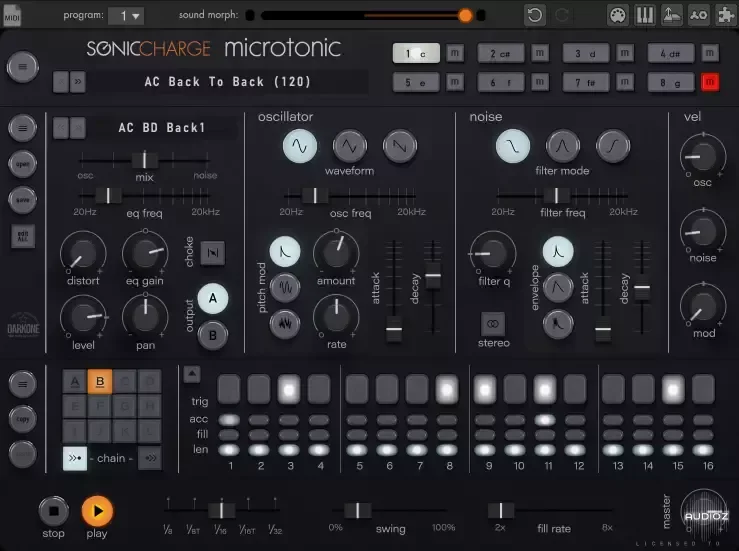Toggle the stereo noise button

pyautogui.click(x=493, y=324)
